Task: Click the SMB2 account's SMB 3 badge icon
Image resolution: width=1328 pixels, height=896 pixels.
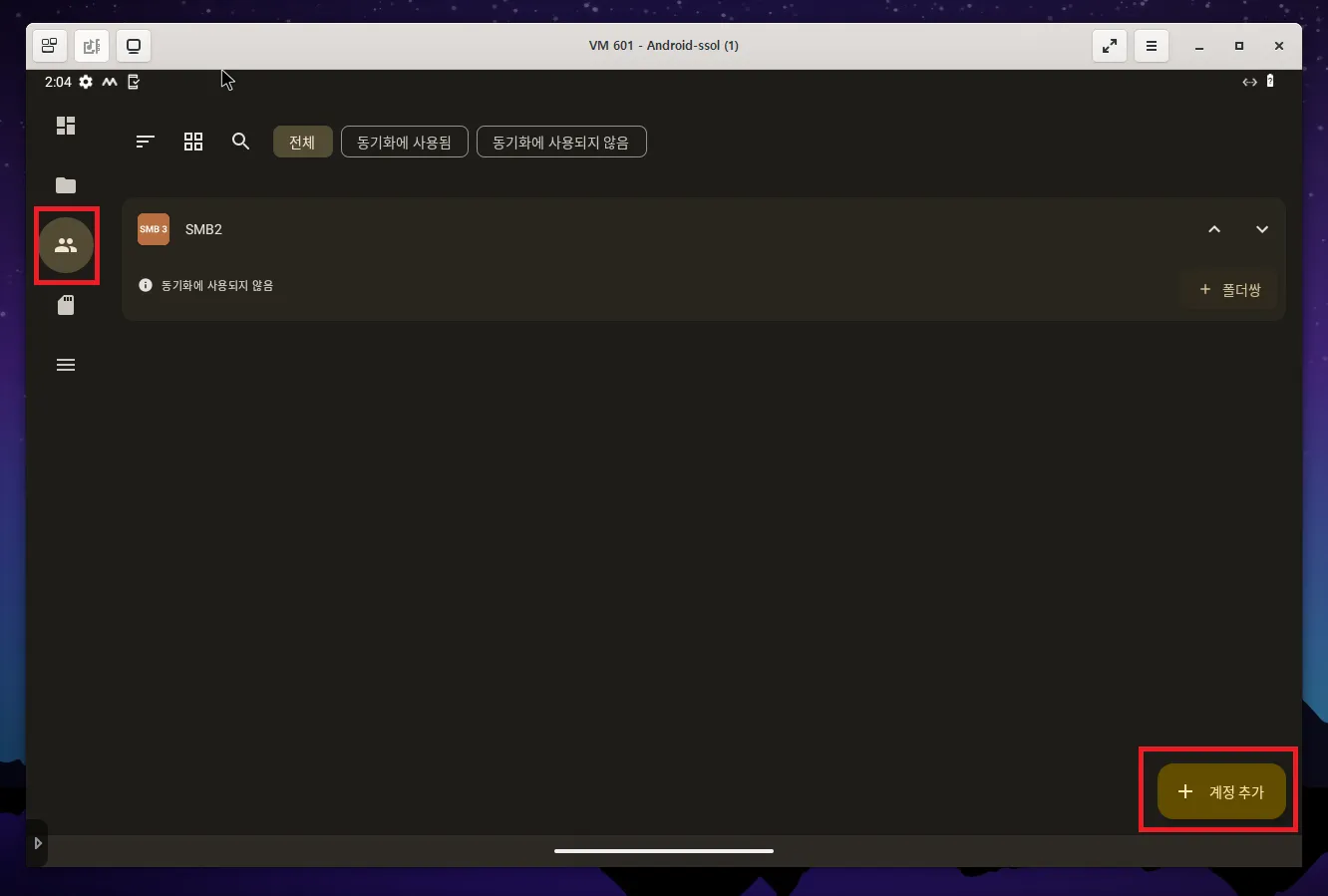Action: coord(154,228)
